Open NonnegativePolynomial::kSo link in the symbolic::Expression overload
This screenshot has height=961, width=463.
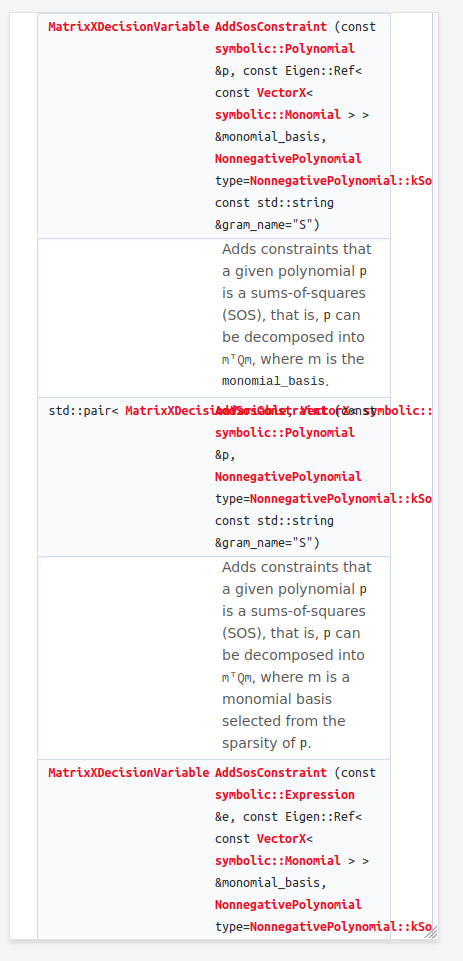click(340, 927)
